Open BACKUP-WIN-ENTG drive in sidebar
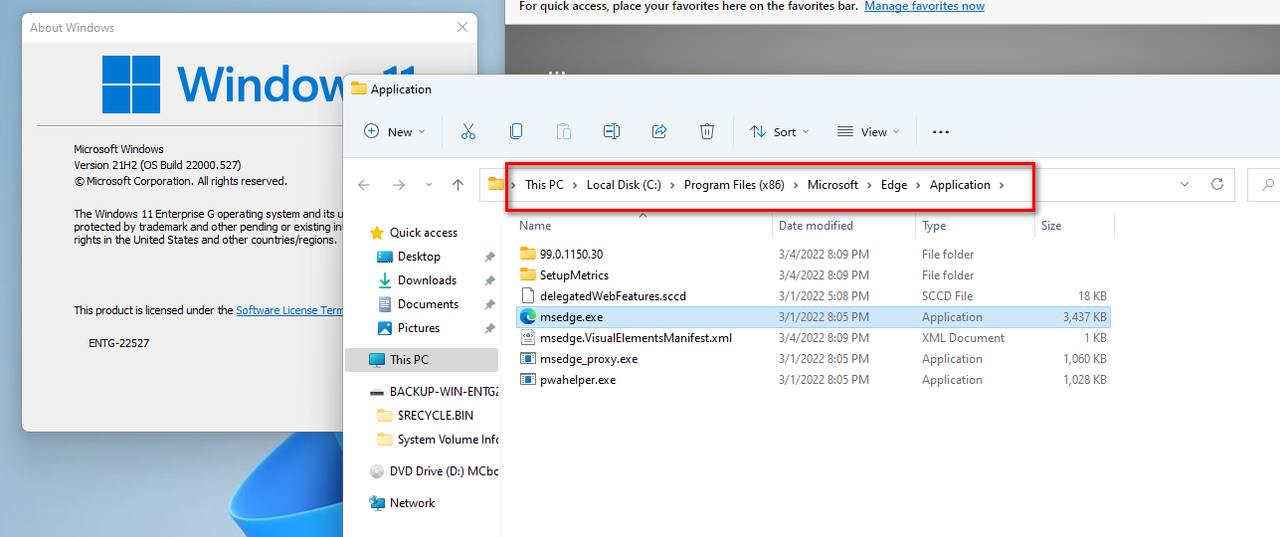 tap(433, 392)
